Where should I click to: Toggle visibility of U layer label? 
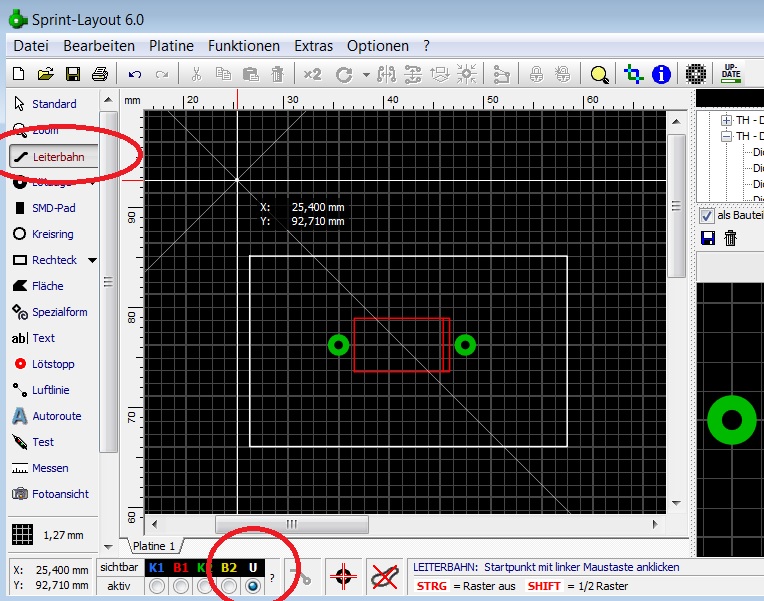(x=253, y=567)
